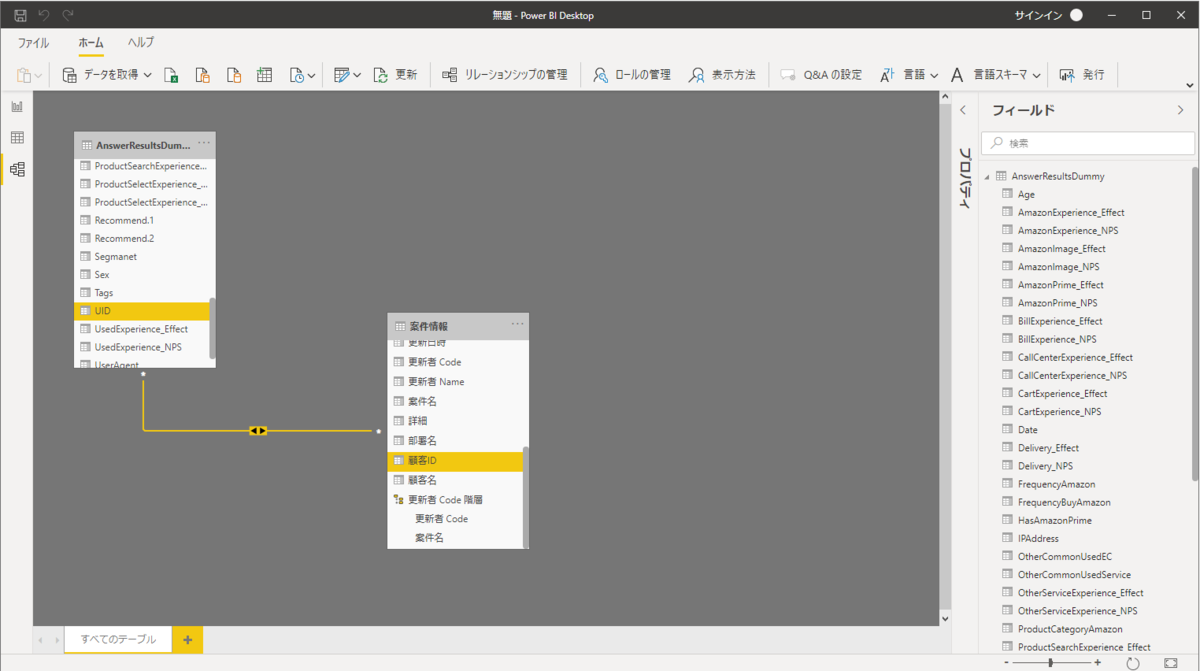Click the save icon in title bar

coord(20,15)
